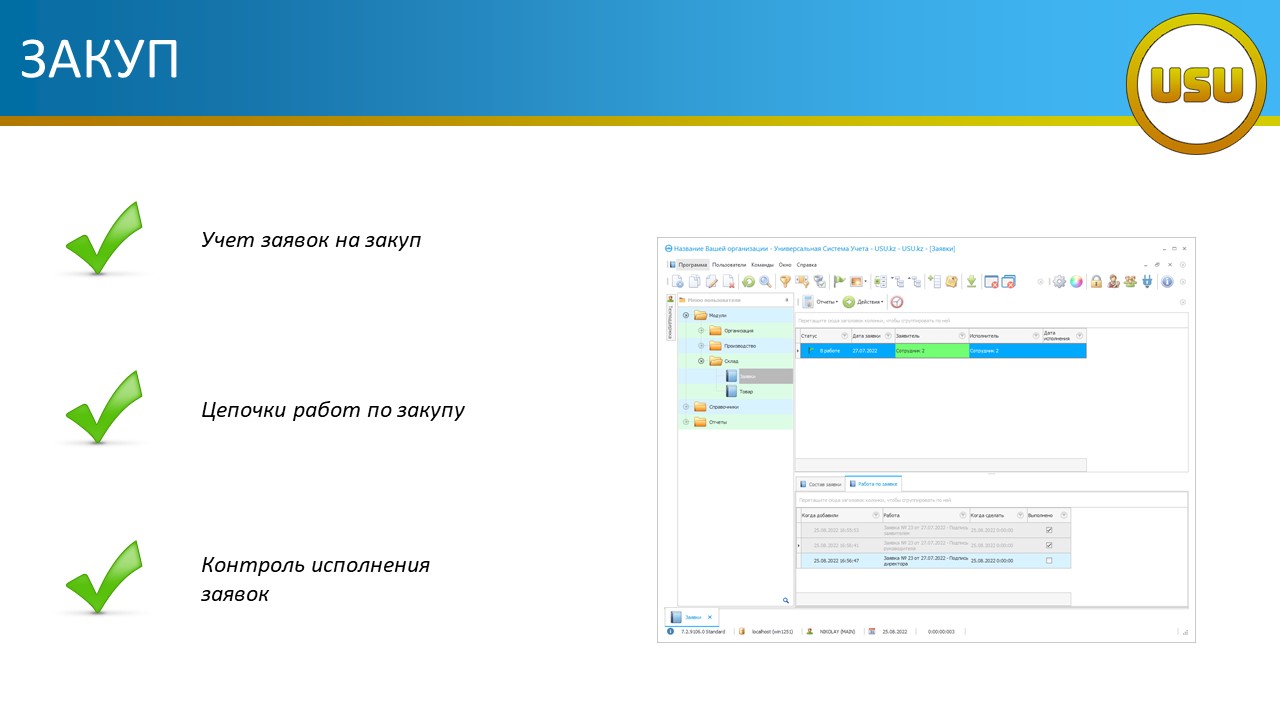Open the Когда сделать column filter button

[x=1019, y=514]
